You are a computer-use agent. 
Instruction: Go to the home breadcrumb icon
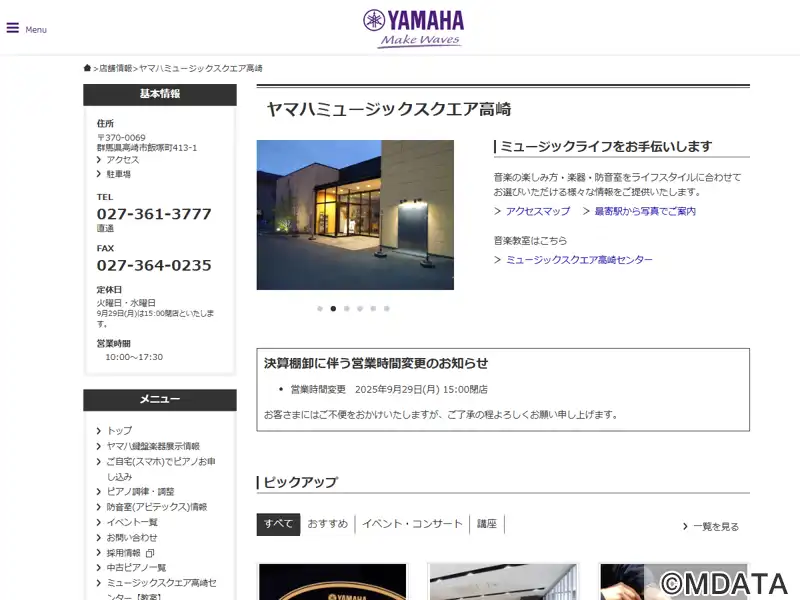(x=87, y=68)
